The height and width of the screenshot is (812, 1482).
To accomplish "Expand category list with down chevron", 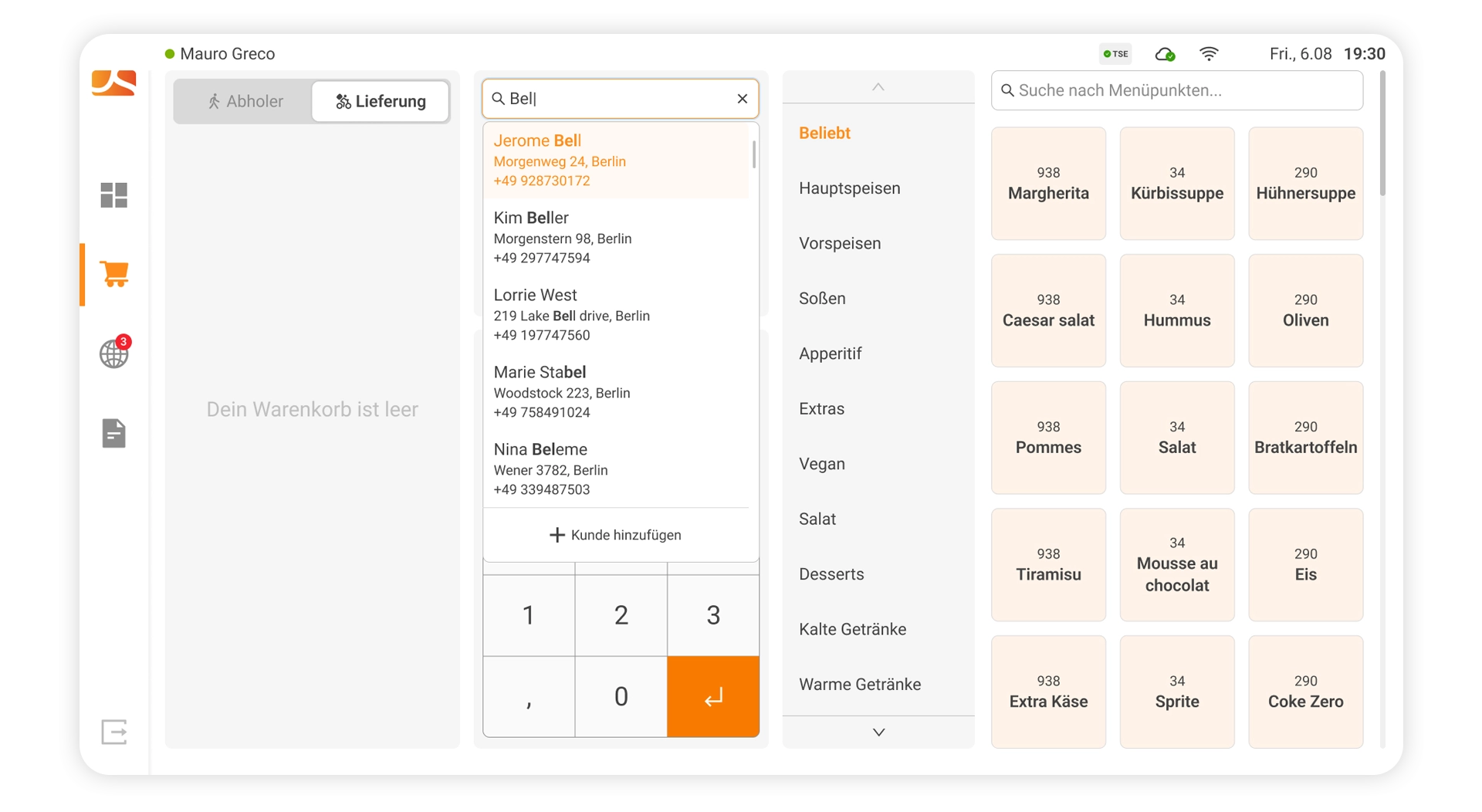I will click(878, 732).
